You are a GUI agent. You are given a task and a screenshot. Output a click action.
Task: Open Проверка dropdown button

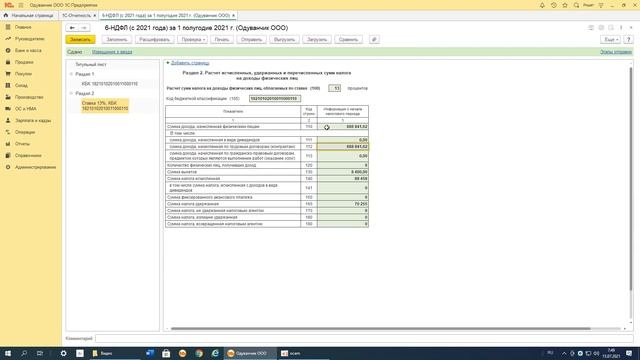pyautogui.click(x=193, y=40)
